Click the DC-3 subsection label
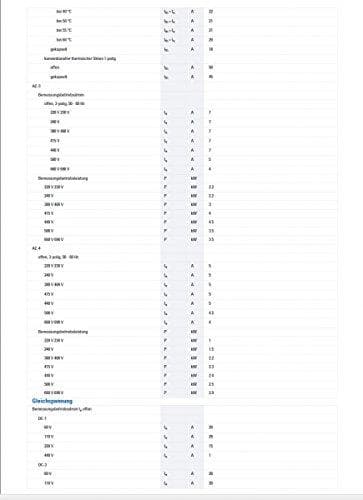Screen dimensions: 363x500 coord(42,465)
